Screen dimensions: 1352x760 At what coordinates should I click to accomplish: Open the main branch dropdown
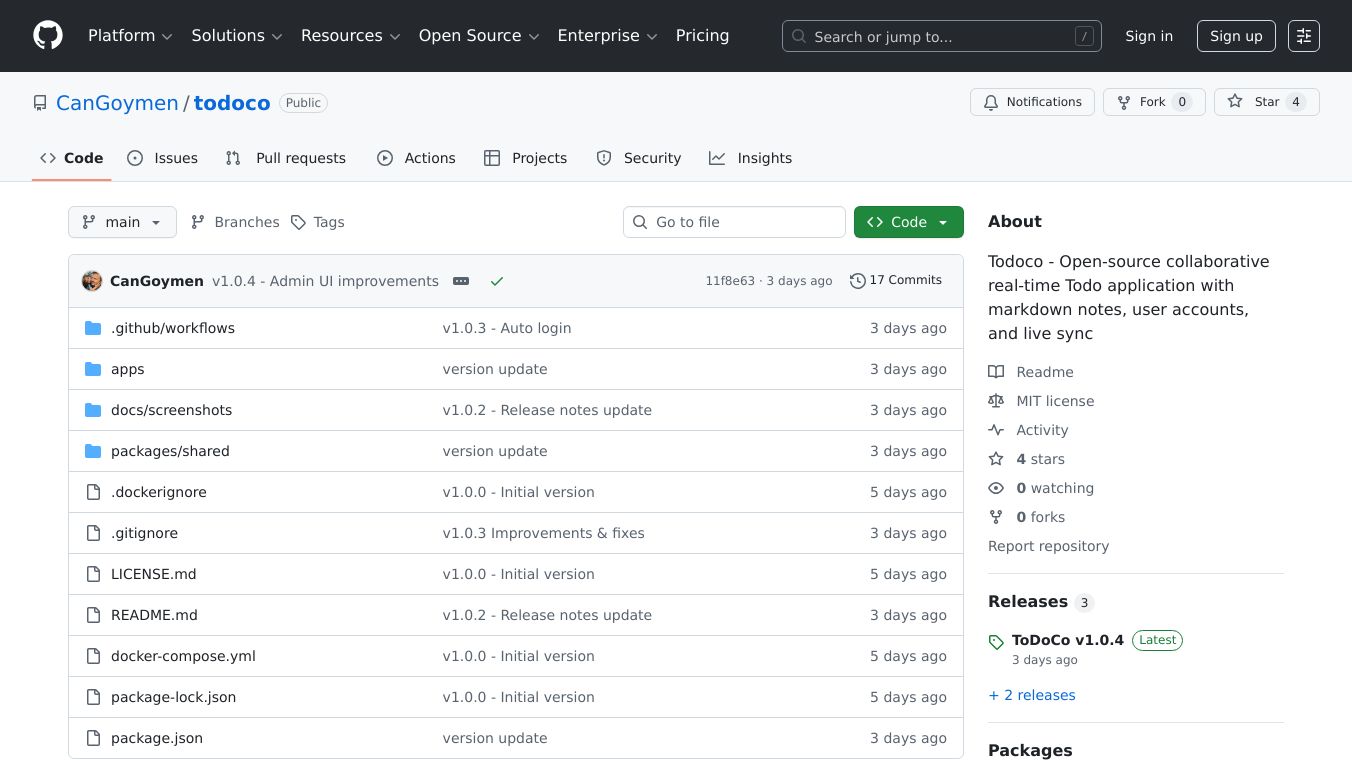(122, 222)
